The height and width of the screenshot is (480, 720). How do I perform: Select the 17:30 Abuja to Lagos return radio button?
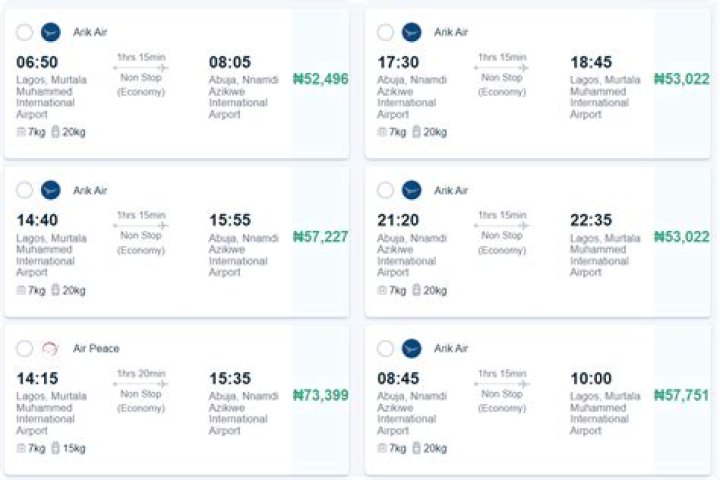tap(385, 32)
